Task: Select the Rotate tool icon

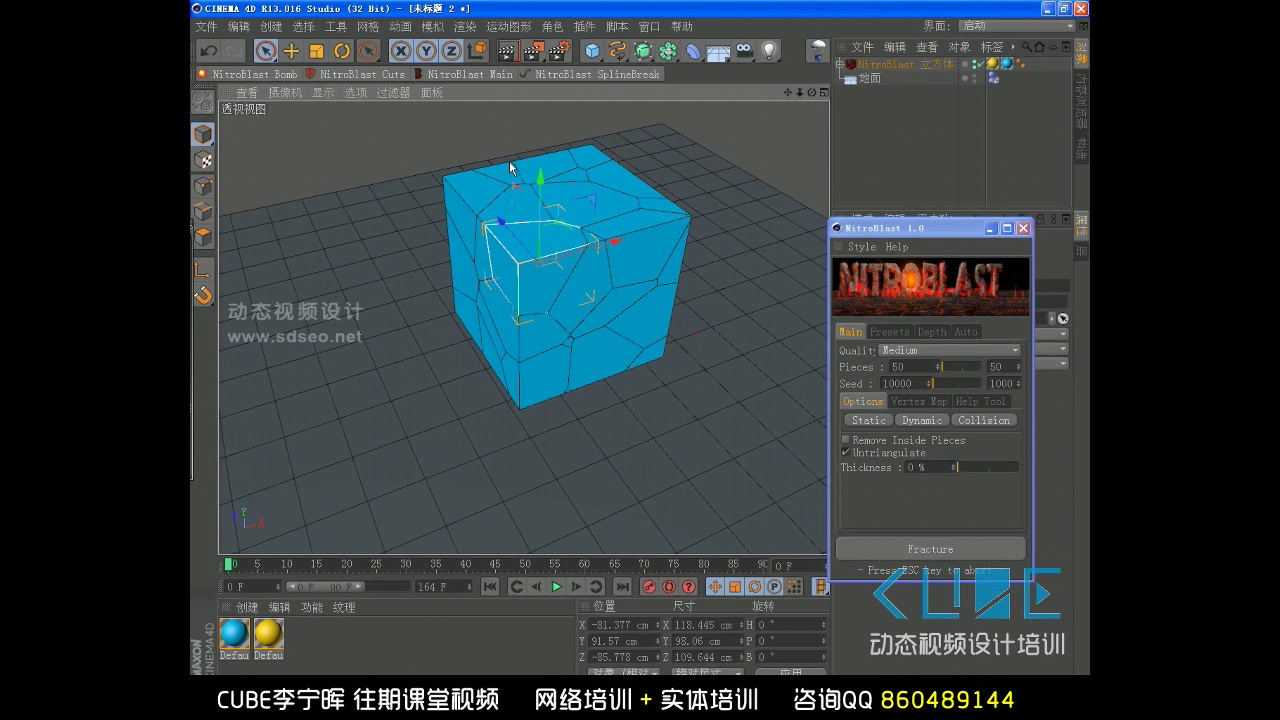Action: (x=342, y=51)
